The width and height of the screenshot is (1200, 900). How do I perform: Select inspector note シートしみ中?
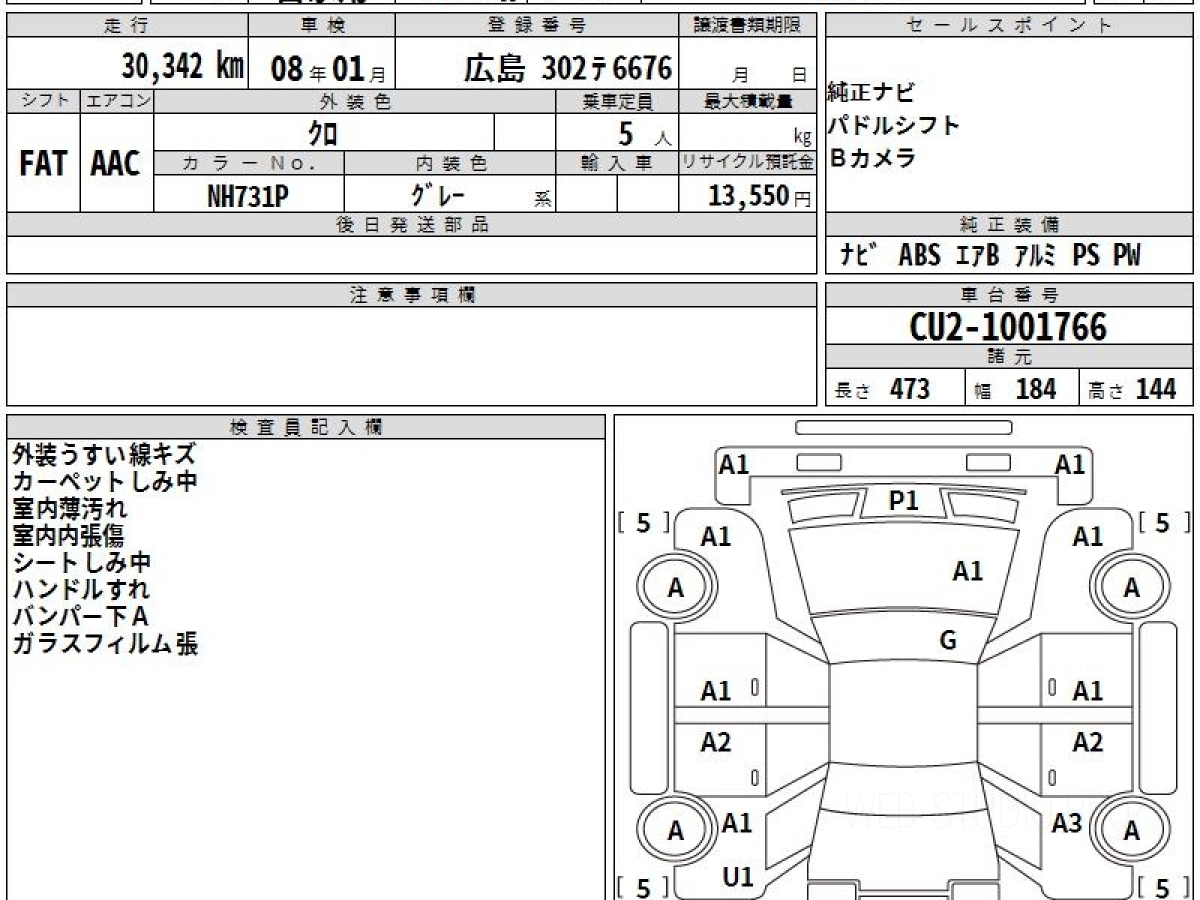(81, 562)
